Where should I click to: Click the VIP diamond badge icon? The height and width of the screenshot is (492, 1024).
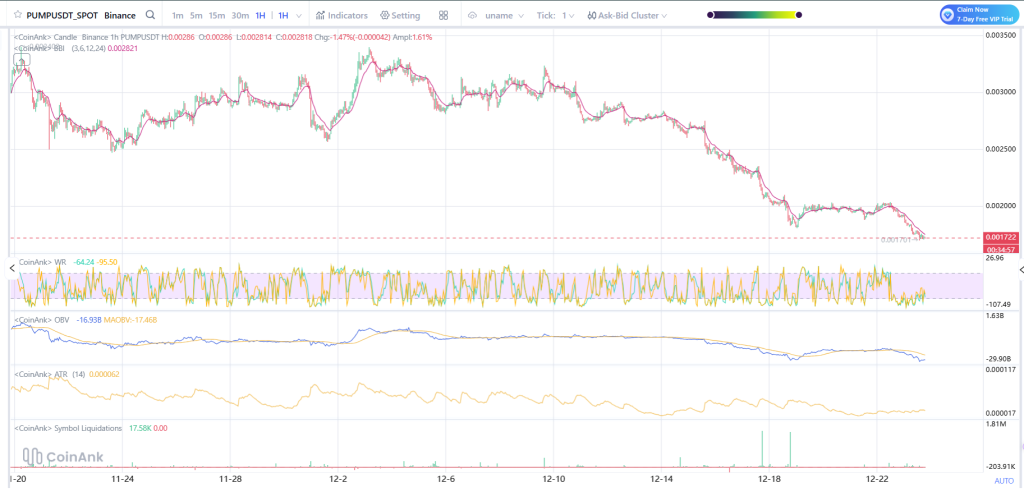(948, 14)
